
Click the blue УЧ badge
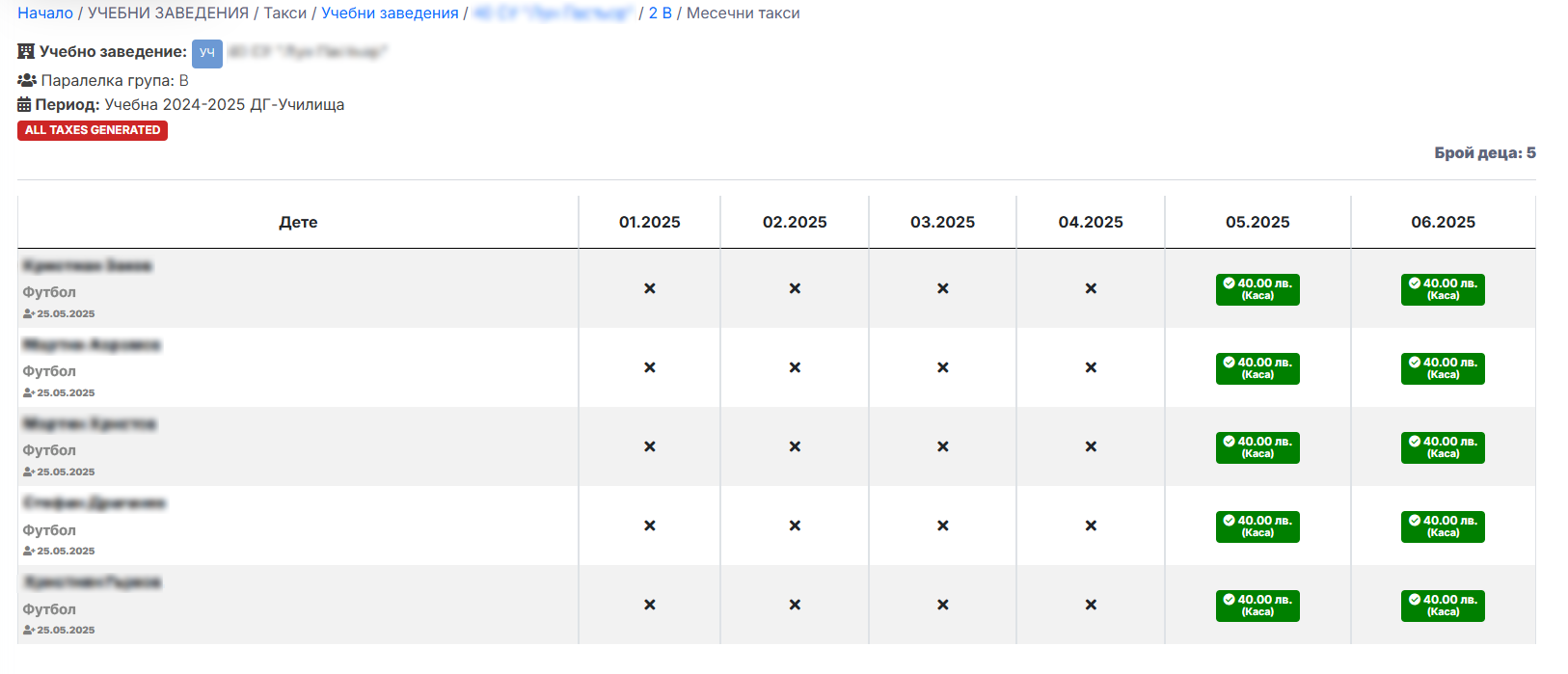(x=207, y=53)
